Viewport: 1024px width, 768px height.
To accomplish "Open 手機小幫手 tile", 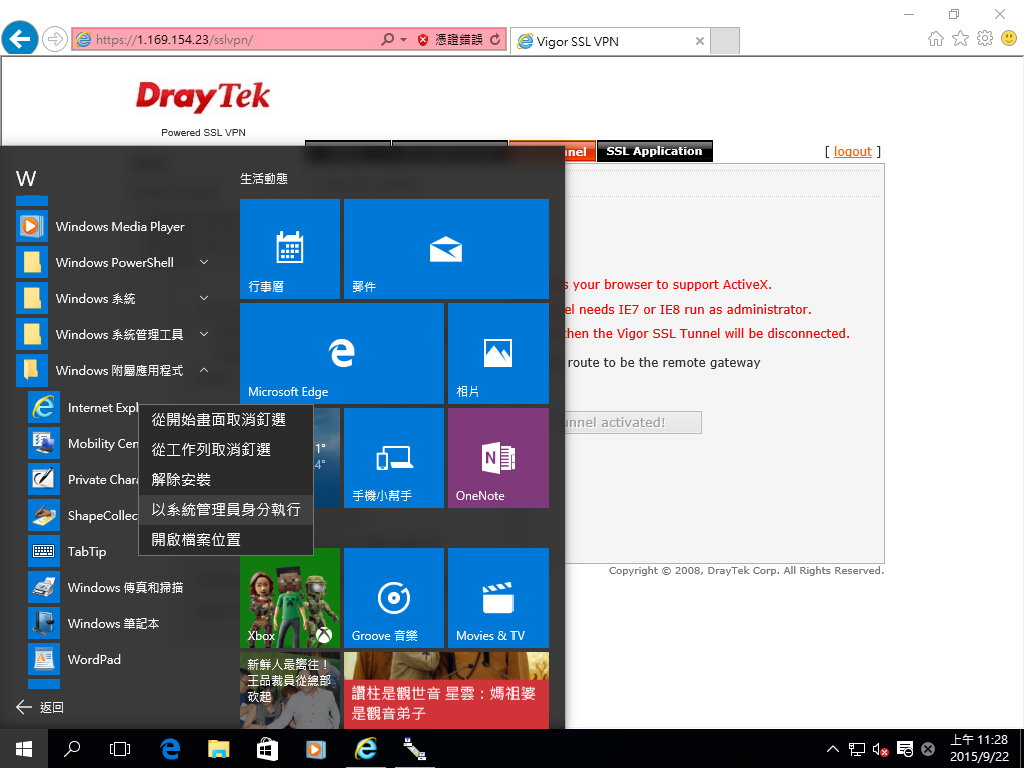I will click(x=394, y=458).
